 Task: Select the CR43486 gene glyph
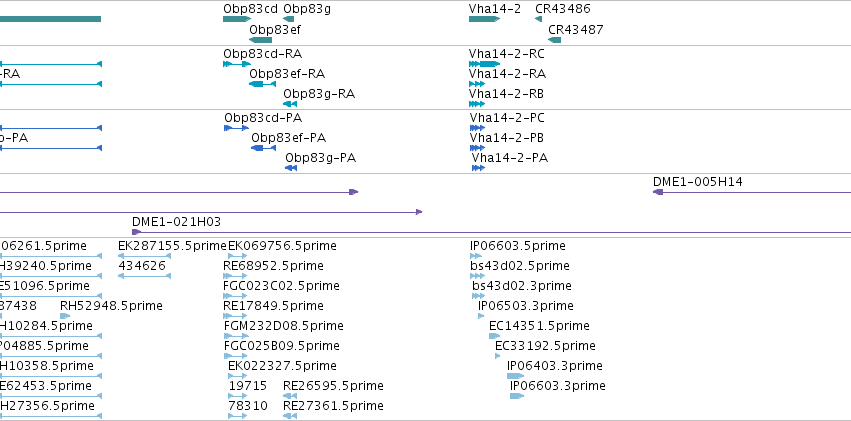(538, 19)
